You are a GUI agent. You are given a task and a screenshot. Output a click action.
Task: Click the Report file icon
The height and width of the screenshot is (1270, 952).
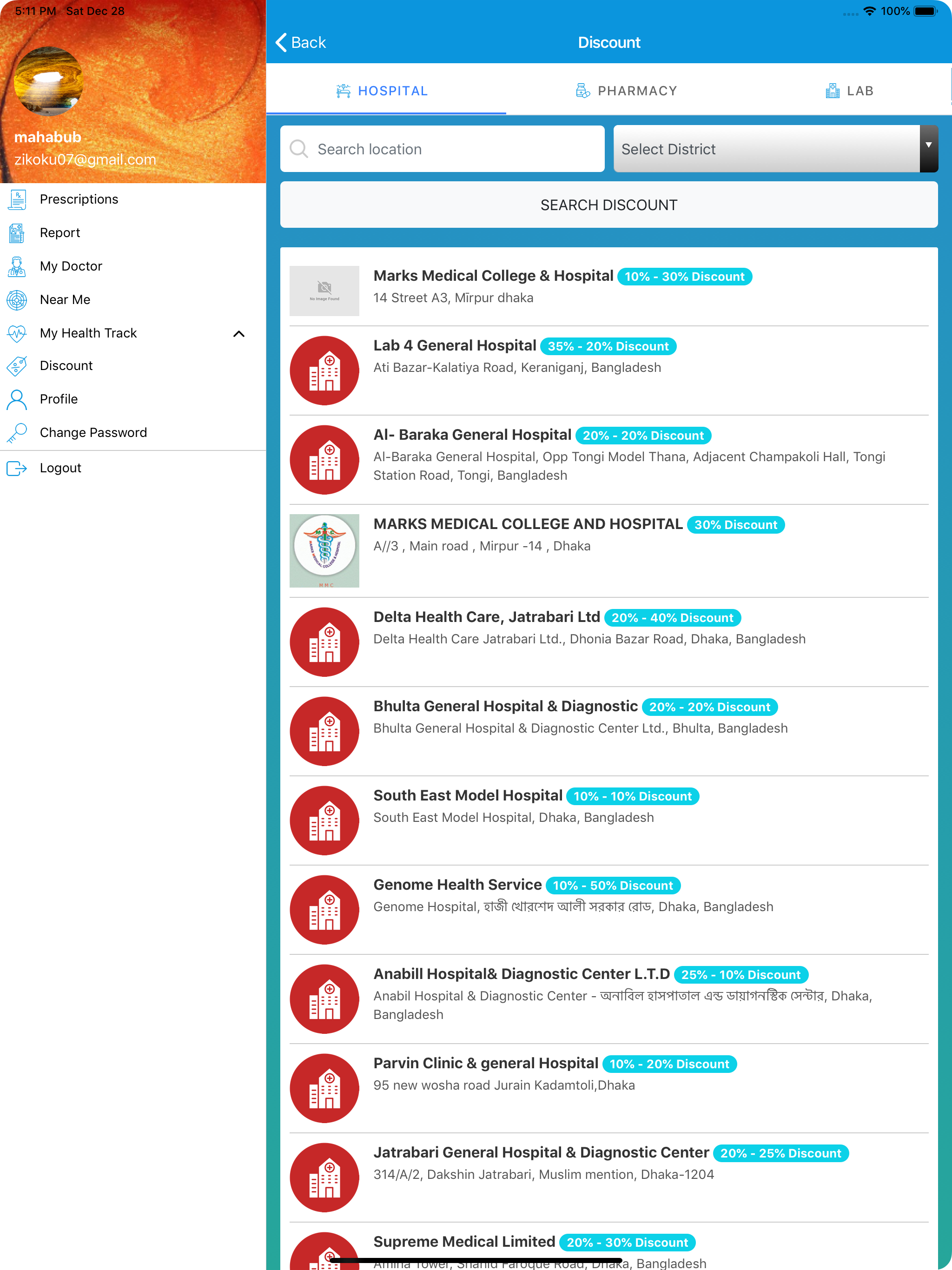pos(17,232)
